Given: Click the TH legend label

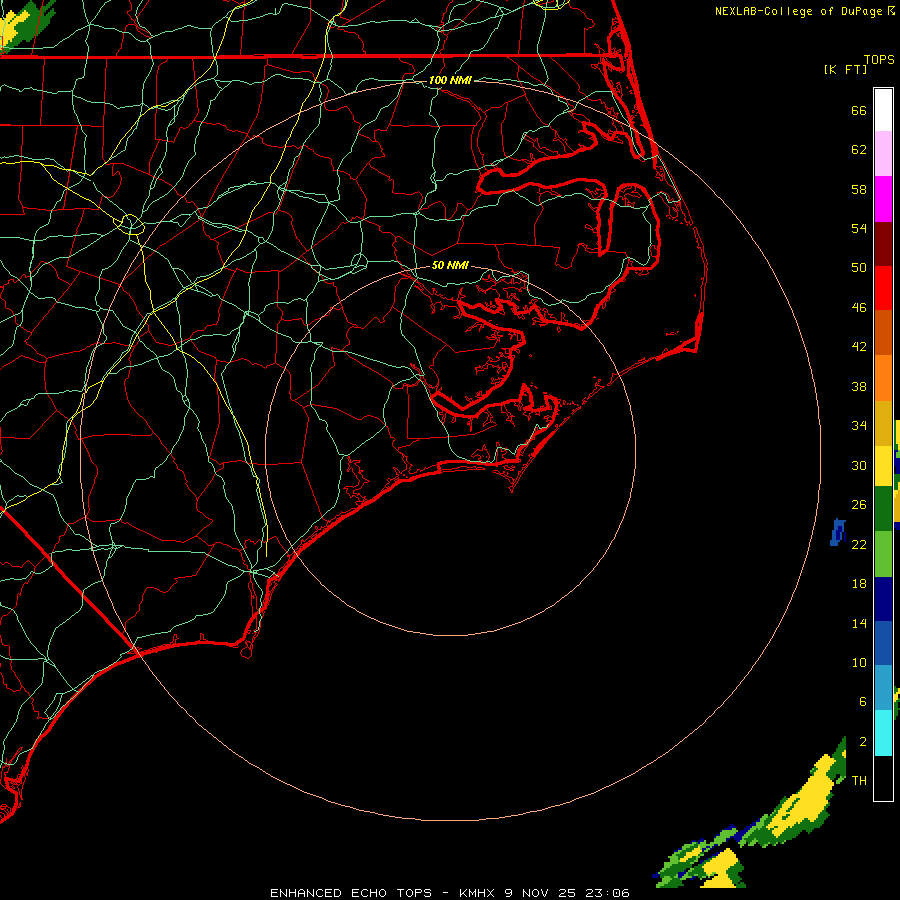Looking at the screenshot, I should point(859,780).
